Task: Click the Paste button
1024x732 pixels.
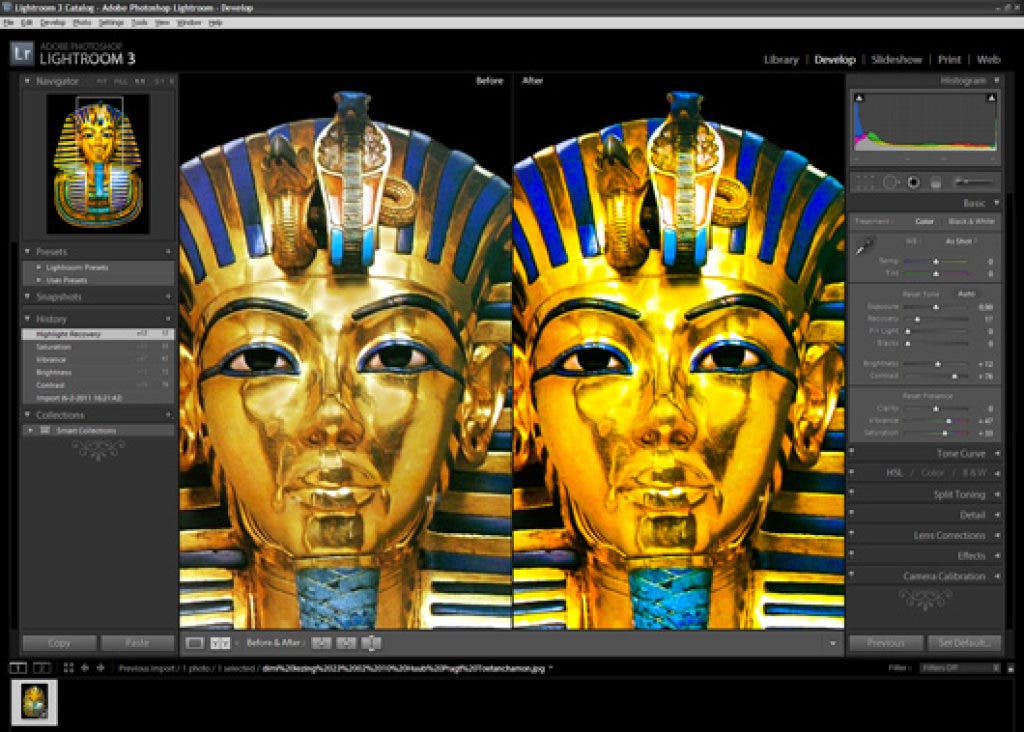Action: point(137,643)
